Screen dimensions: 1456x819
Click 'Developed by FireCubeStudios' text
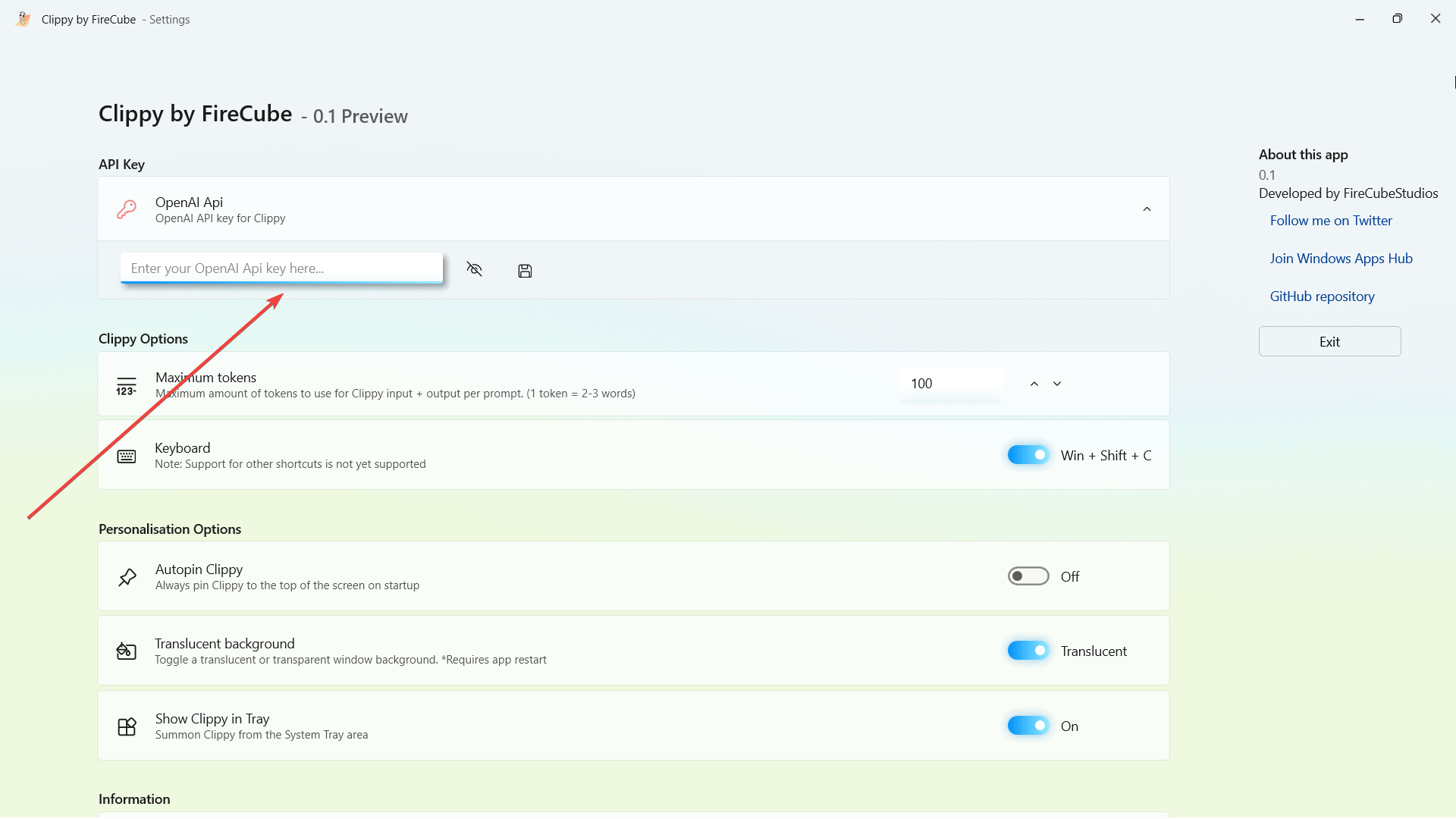click(x=1348, y=193)
